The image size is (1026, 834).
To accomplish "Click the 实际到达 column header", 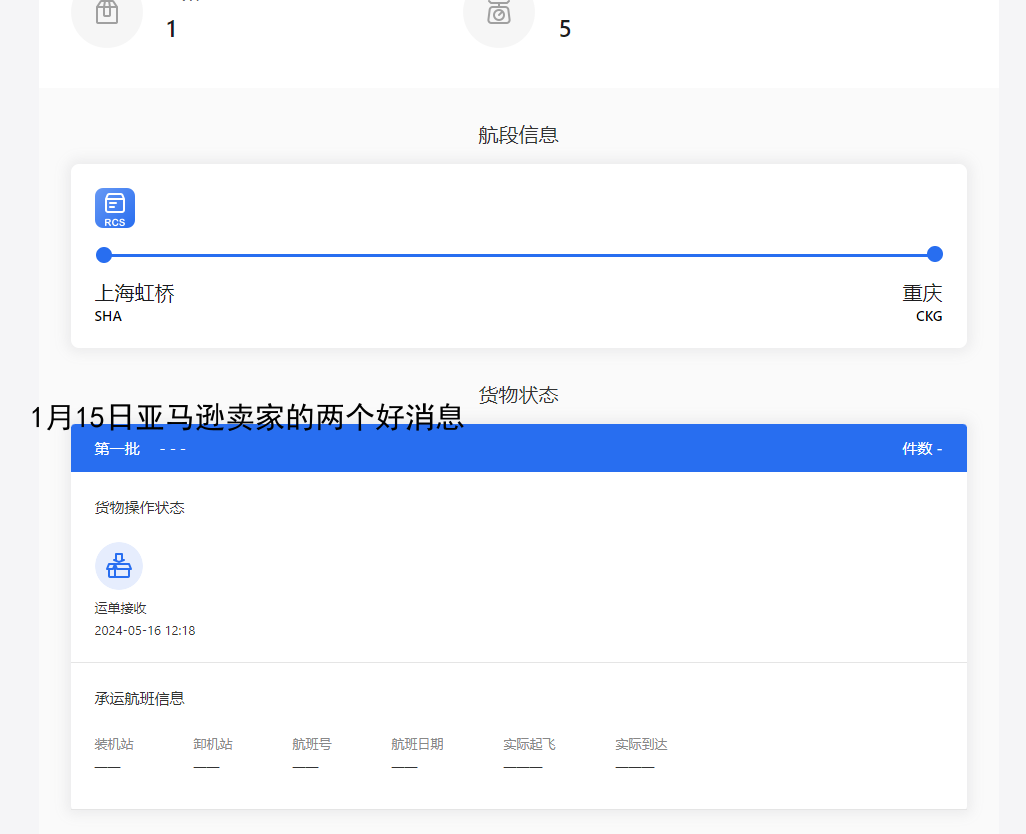I will [641, 745].
